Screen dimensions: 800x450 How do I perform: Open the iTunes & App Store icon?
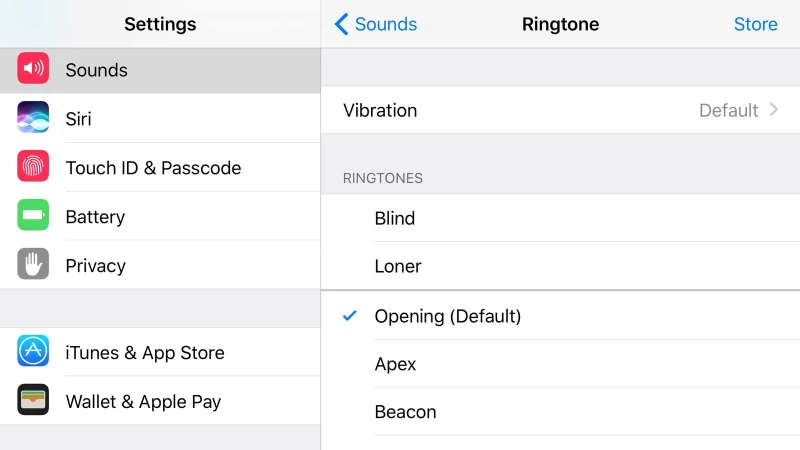33,352
